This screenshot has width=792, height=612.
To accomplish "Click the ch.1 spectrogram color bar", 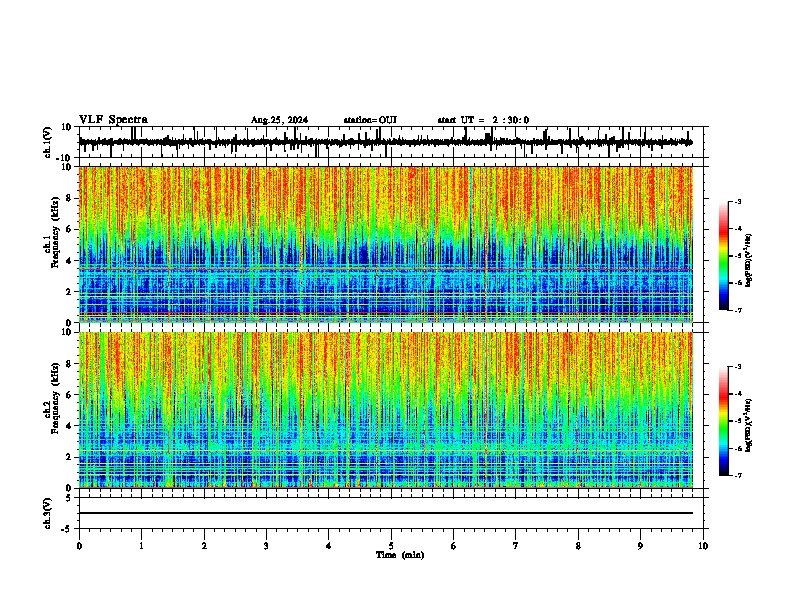I will (723, 256).
